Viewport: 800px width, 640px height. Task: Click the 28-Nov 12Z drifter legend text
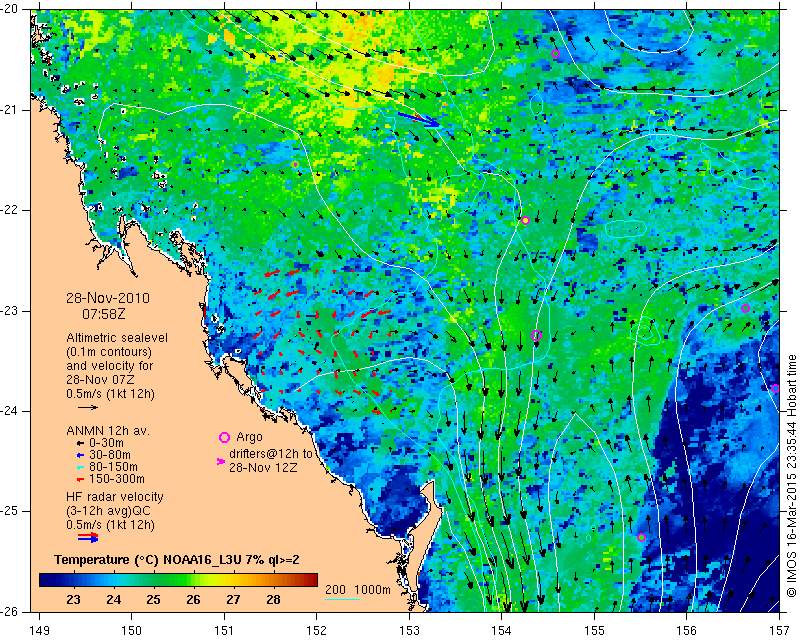[x=263, y=467]
